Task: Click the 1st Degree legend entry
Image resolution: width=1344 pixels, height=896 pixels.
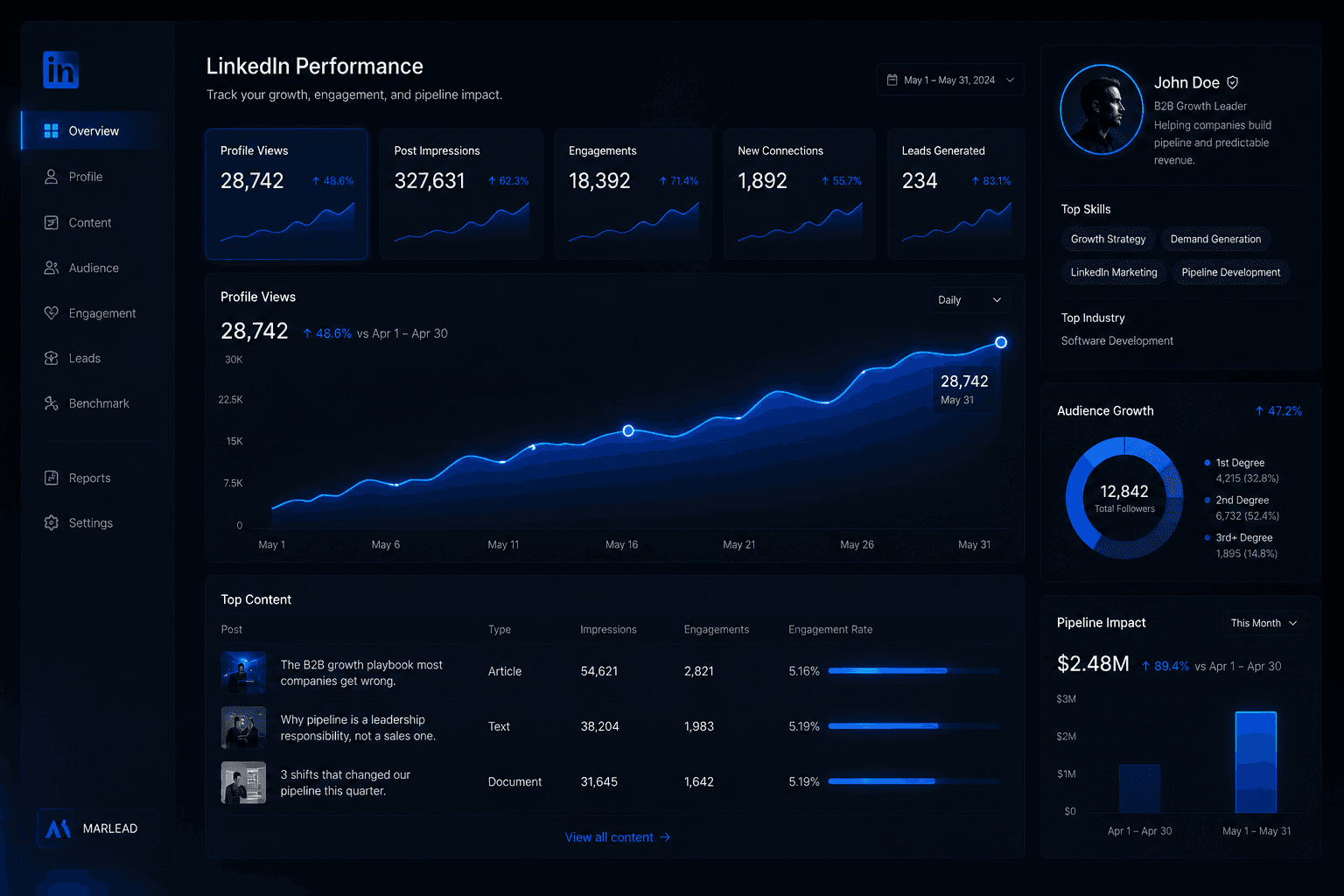Action: click(1242, 470)
